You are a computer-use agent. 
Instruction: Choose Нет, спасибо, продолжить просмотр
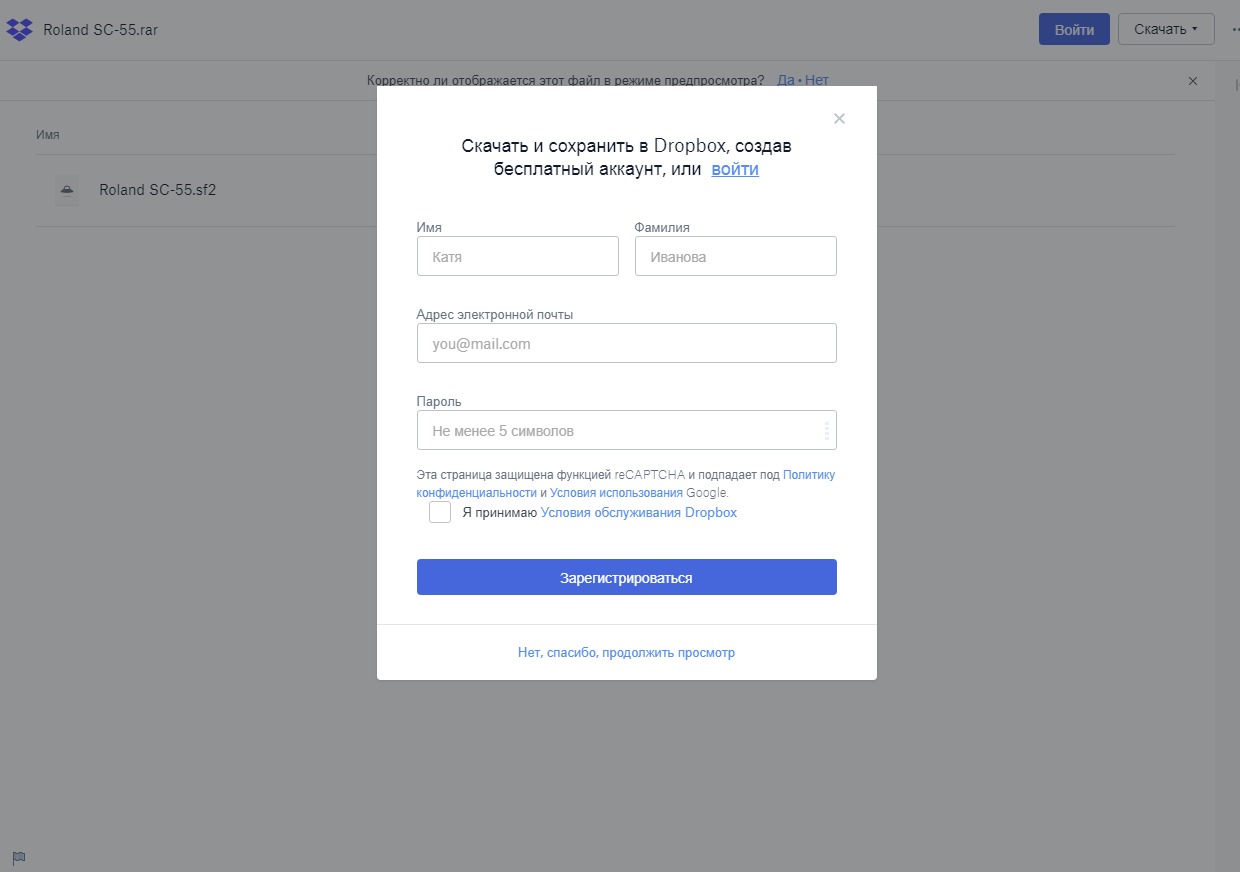coord(626,653)
